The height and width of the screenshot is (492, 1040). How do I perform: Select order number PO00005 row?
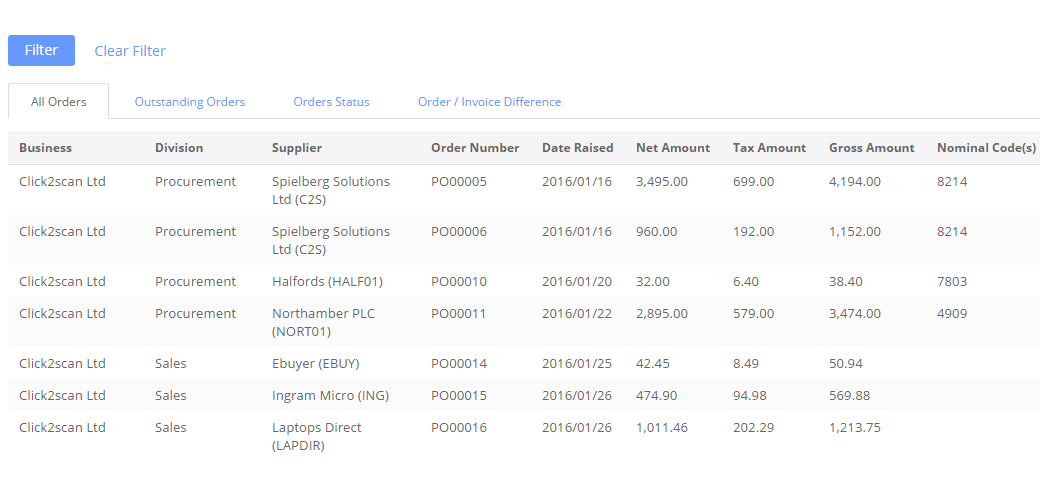click(524, 190)
